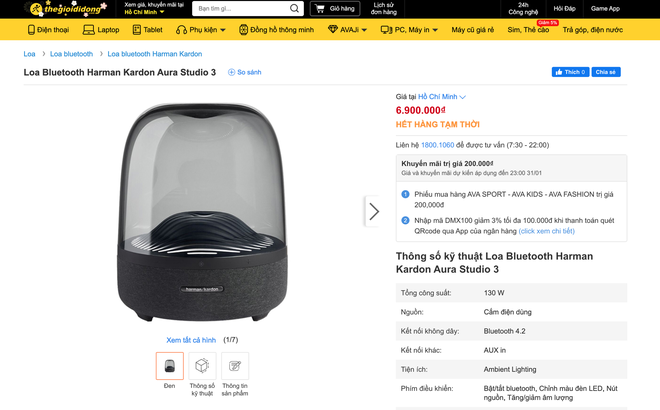The image size is (660, 410).
Task: Change price location Hồ Chí Minh dropdown
Action: (442, 97)
